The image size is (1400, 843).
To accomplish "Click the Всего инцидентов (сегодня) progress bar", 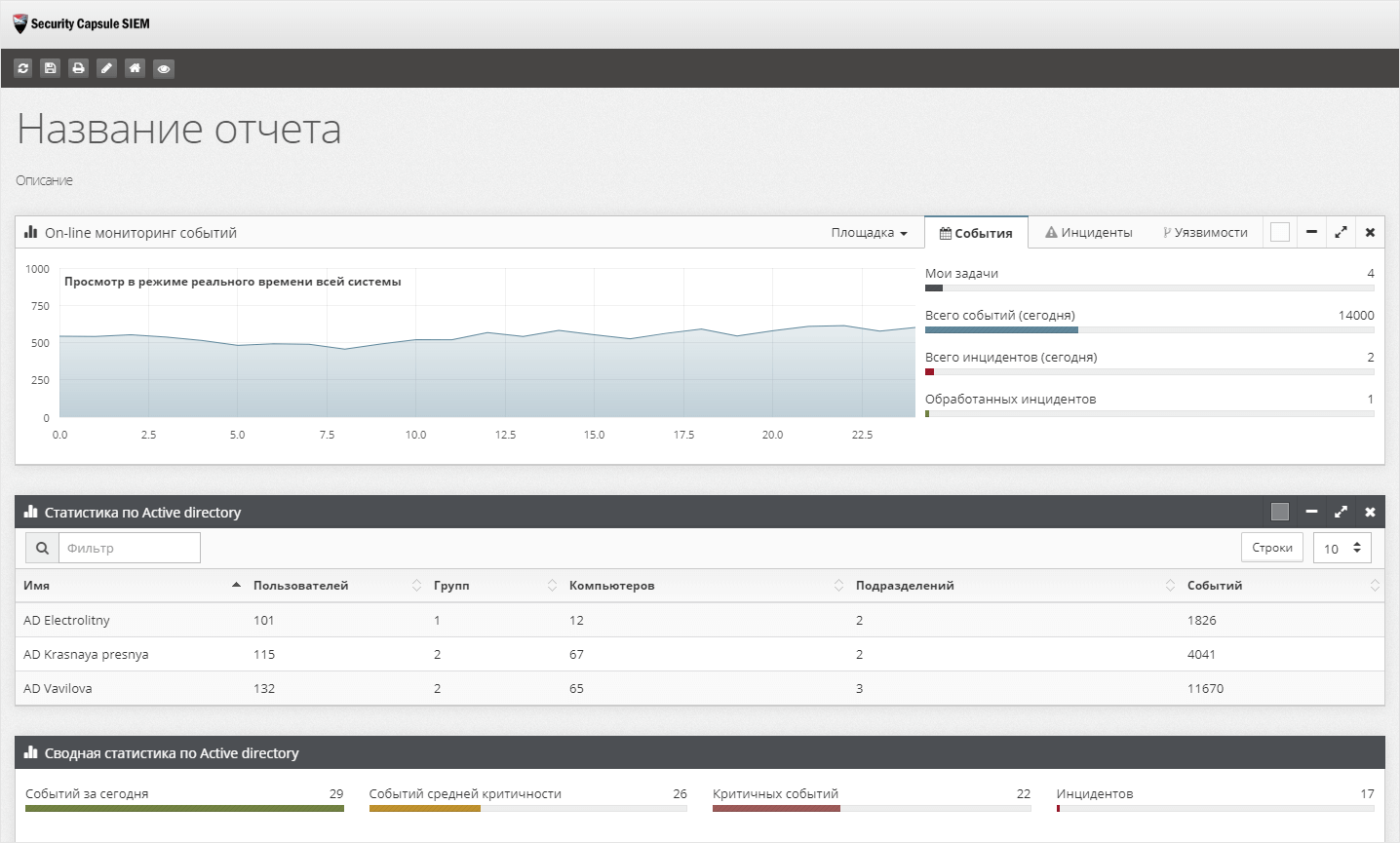I will [x=1149, y=371].
